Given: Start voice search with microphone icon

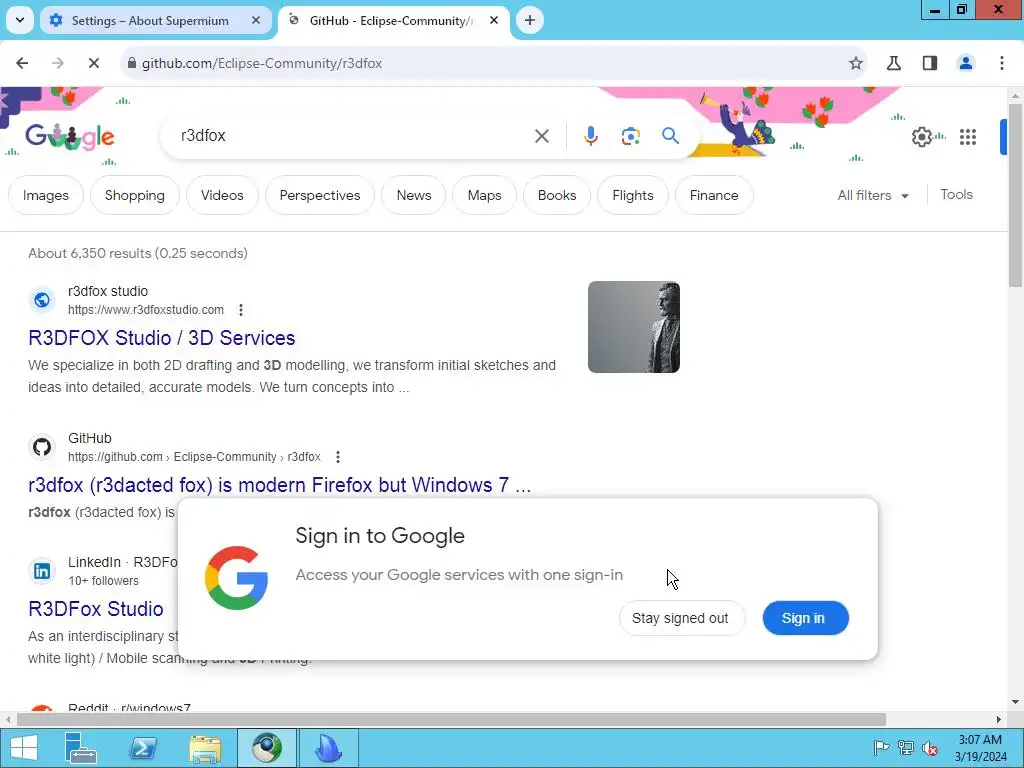Looking at the screenshot, I should [590, 136].
